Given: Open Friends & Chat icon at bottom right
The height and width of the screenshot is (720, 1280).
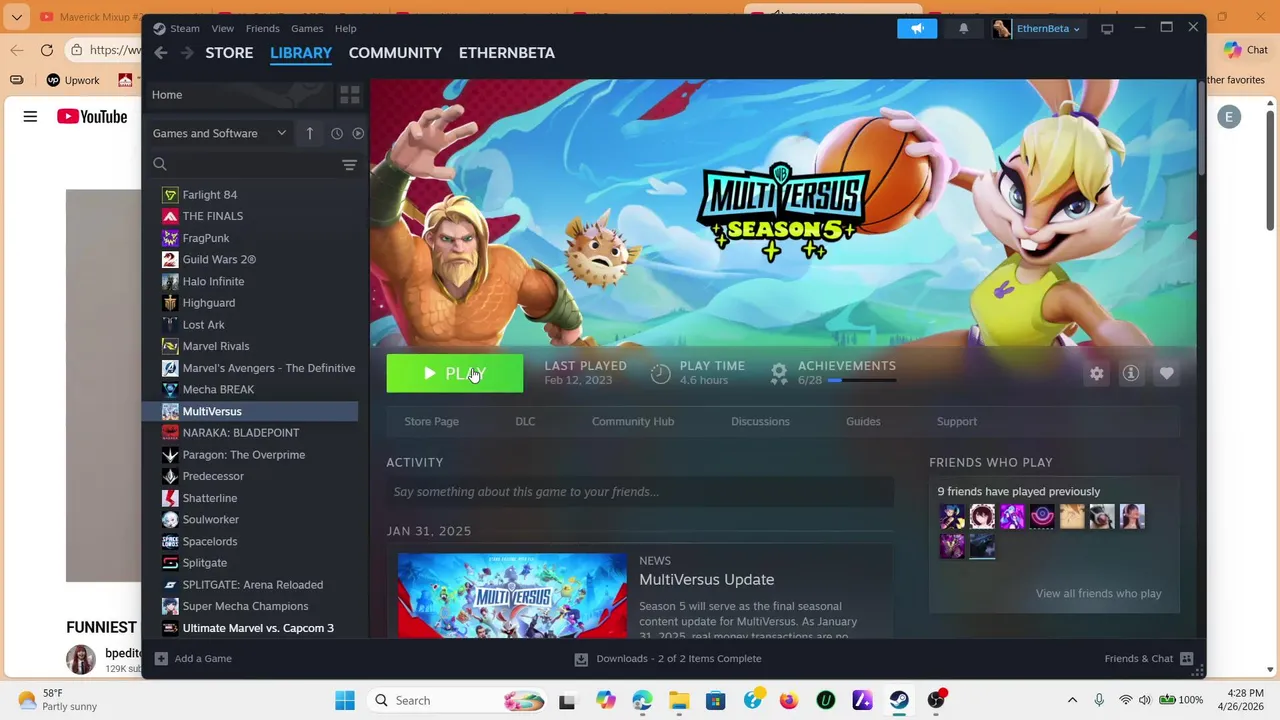Looking at the screenshot, I should click(x=1186, y=658).
